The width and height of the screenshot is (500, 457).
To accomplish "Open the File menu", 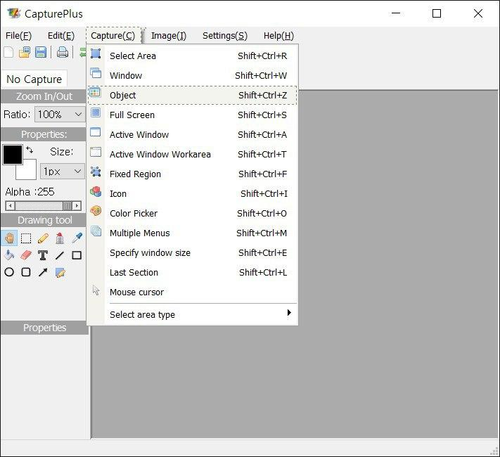I will 18,36.
